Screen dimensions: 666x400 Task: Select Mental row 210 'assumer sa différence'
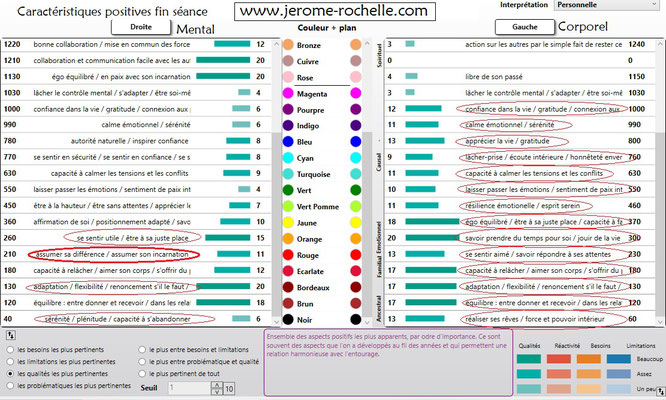click(x=136, y=254)
